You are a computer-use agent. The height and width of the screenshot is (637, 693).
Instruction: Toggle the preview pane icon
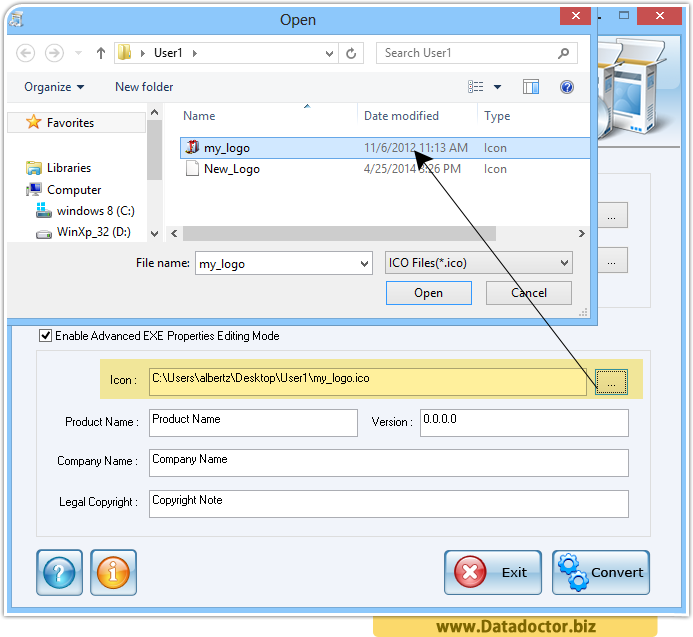click(531, 87)
